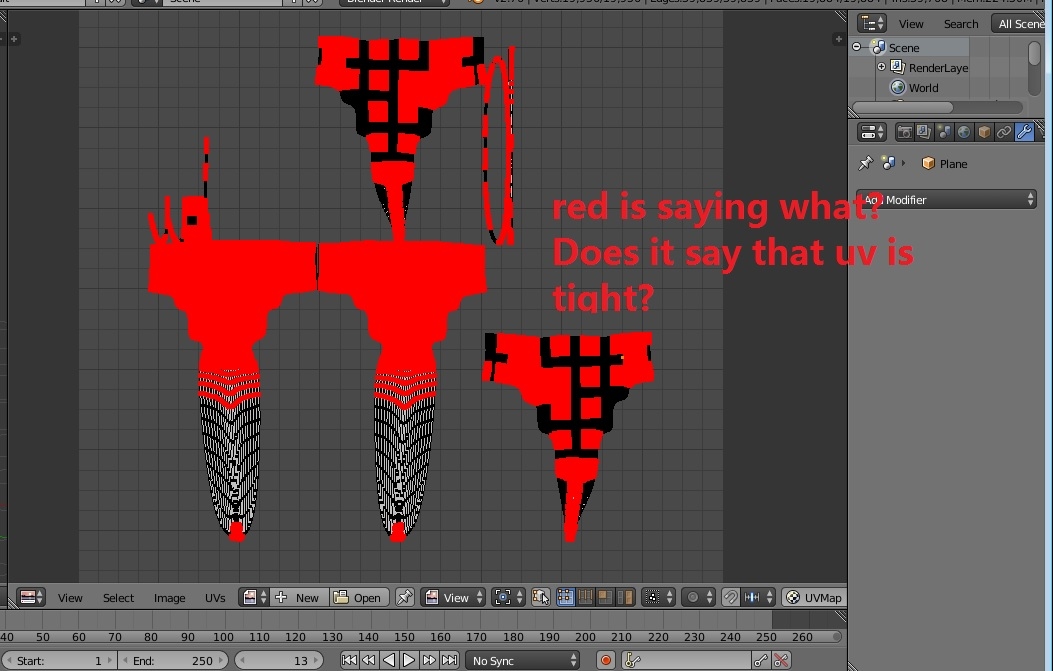
Task: Delete keyframe with crossed-key icon
Action: coord(780,660)
